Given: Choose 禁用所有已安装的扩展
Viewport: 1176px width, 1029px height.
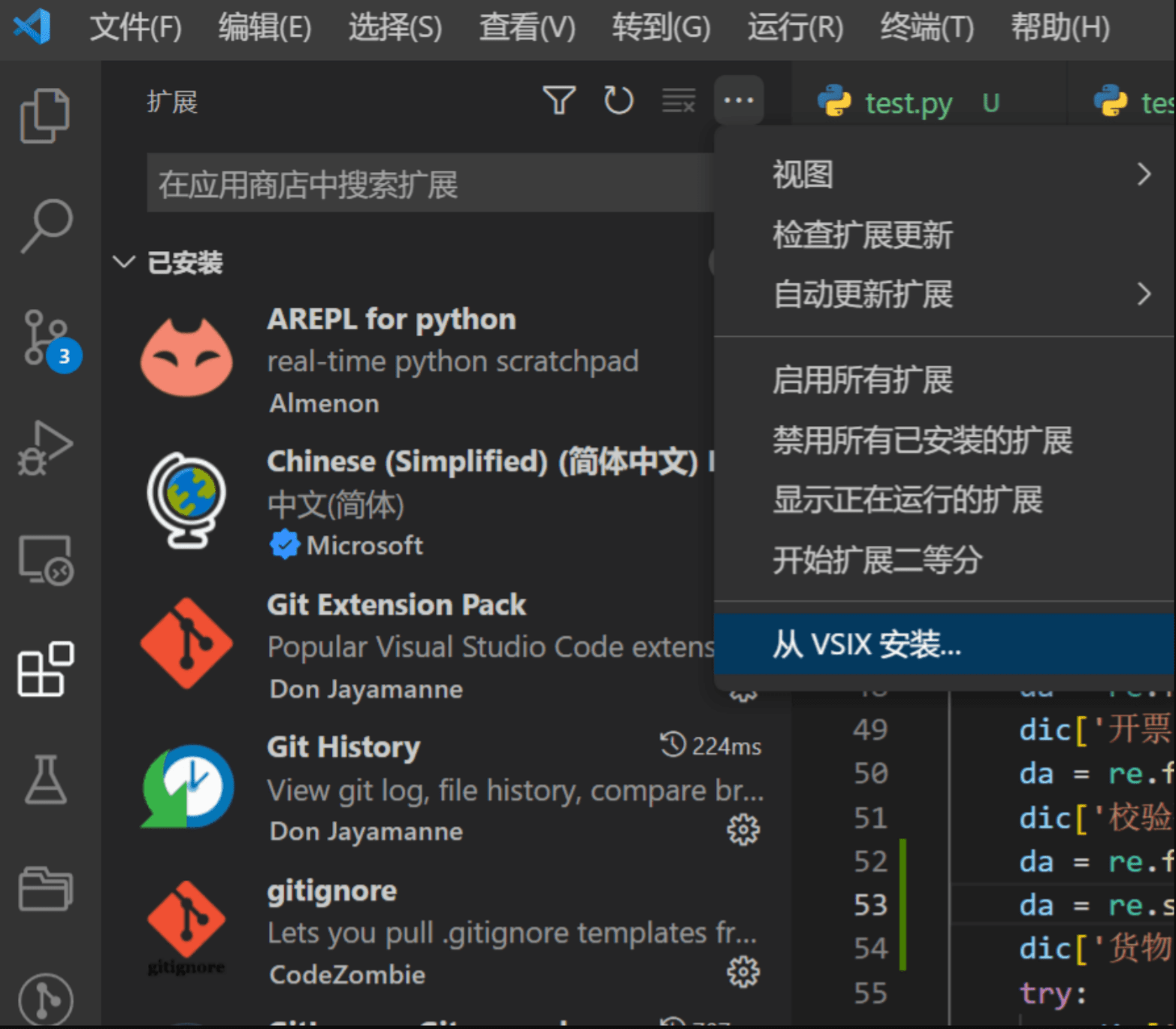Looking at the screenshot, I should (x=945, y=440).
